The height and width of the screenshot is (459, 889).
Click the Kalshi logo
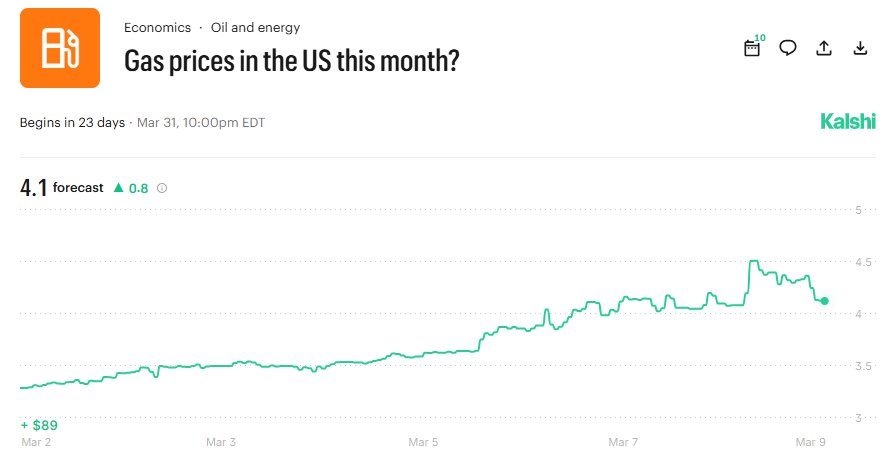point(847,122)
